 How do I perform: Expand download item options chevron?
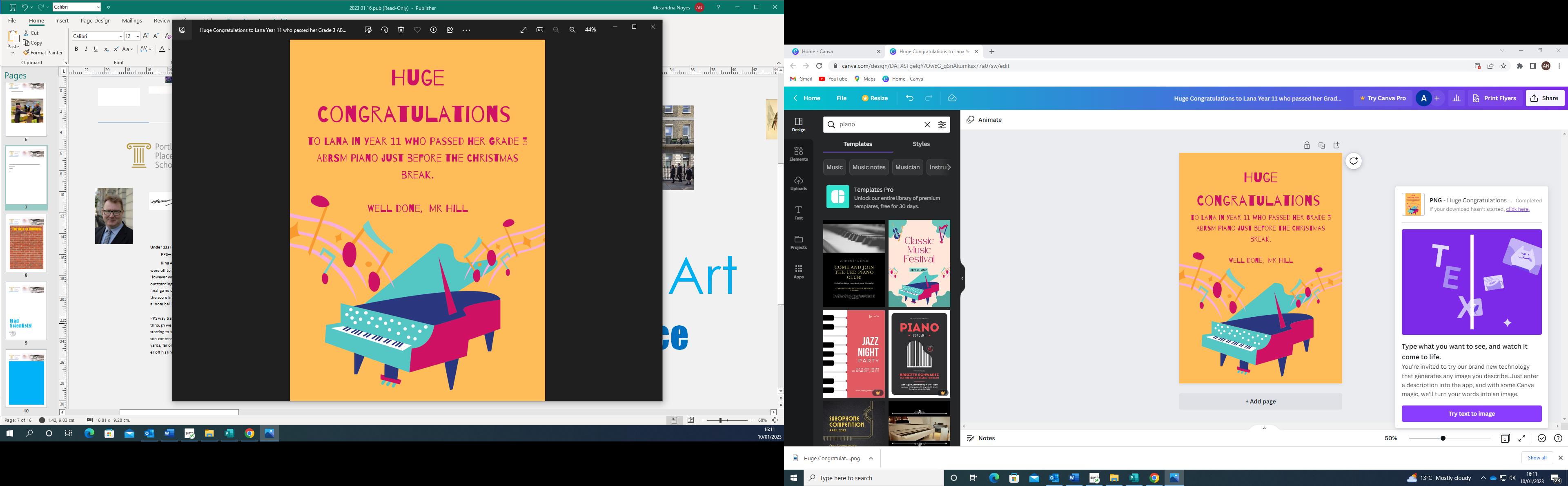click(x=871, y=459)
